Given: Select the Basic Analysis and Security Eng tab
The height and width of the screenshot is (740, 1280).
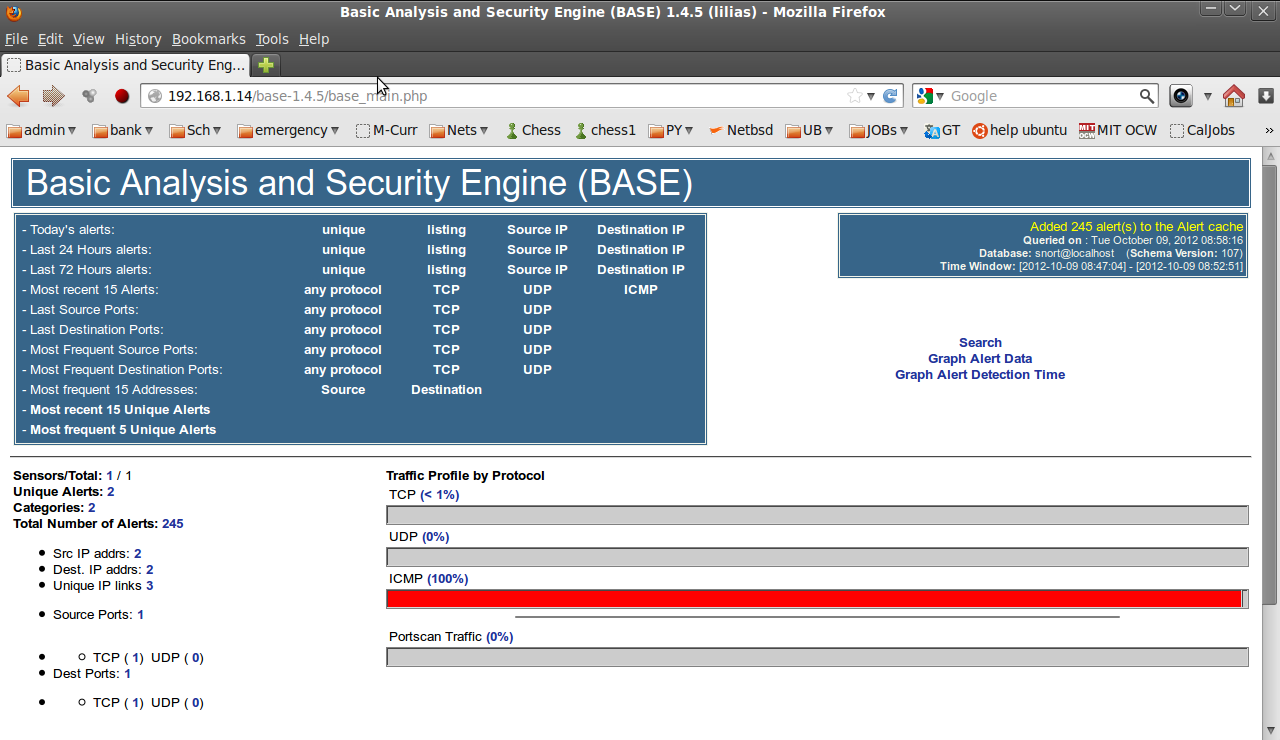Looking at the screenshot, I should click(126, 65).
